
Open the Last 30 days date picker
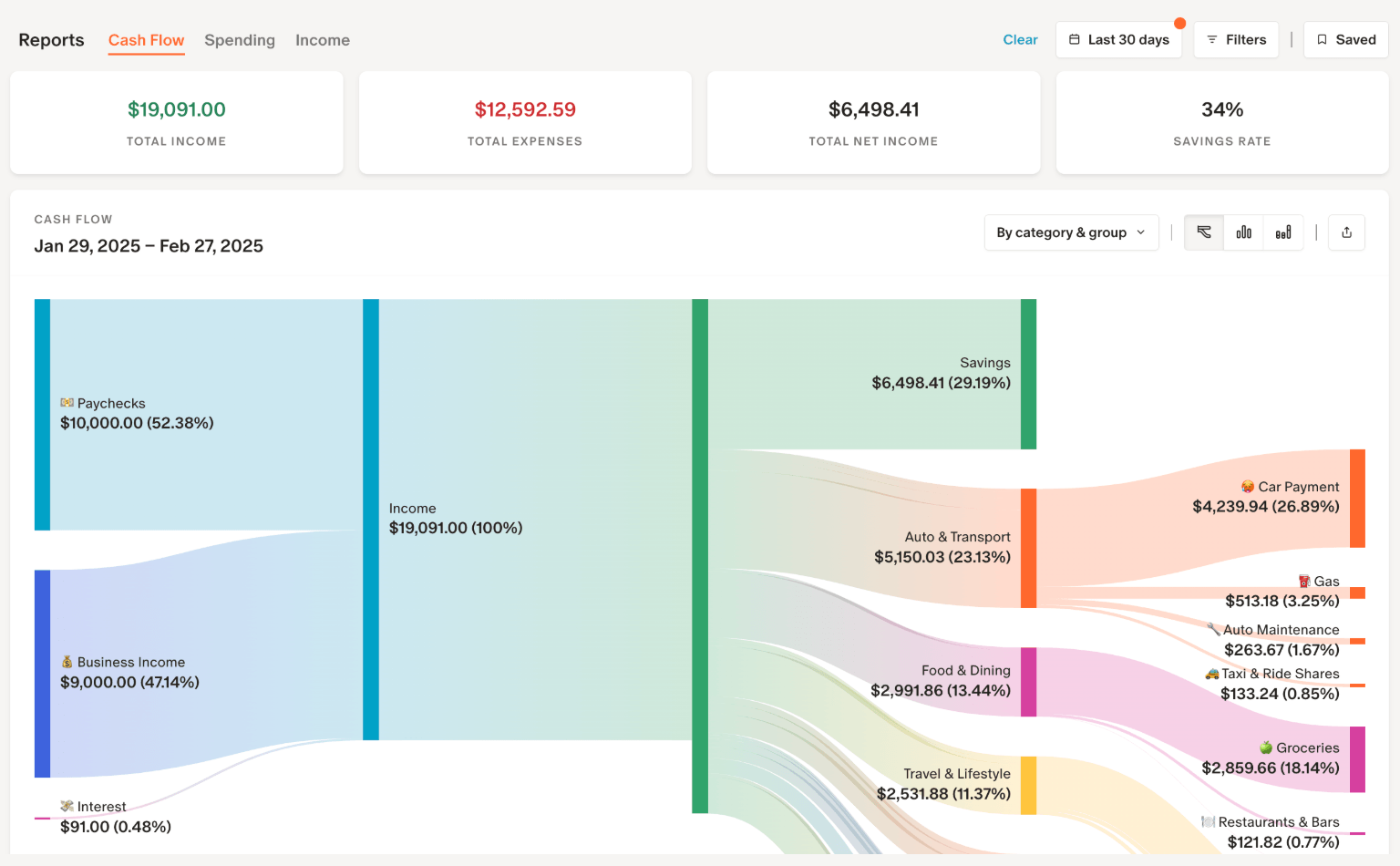pos(1118,39)
